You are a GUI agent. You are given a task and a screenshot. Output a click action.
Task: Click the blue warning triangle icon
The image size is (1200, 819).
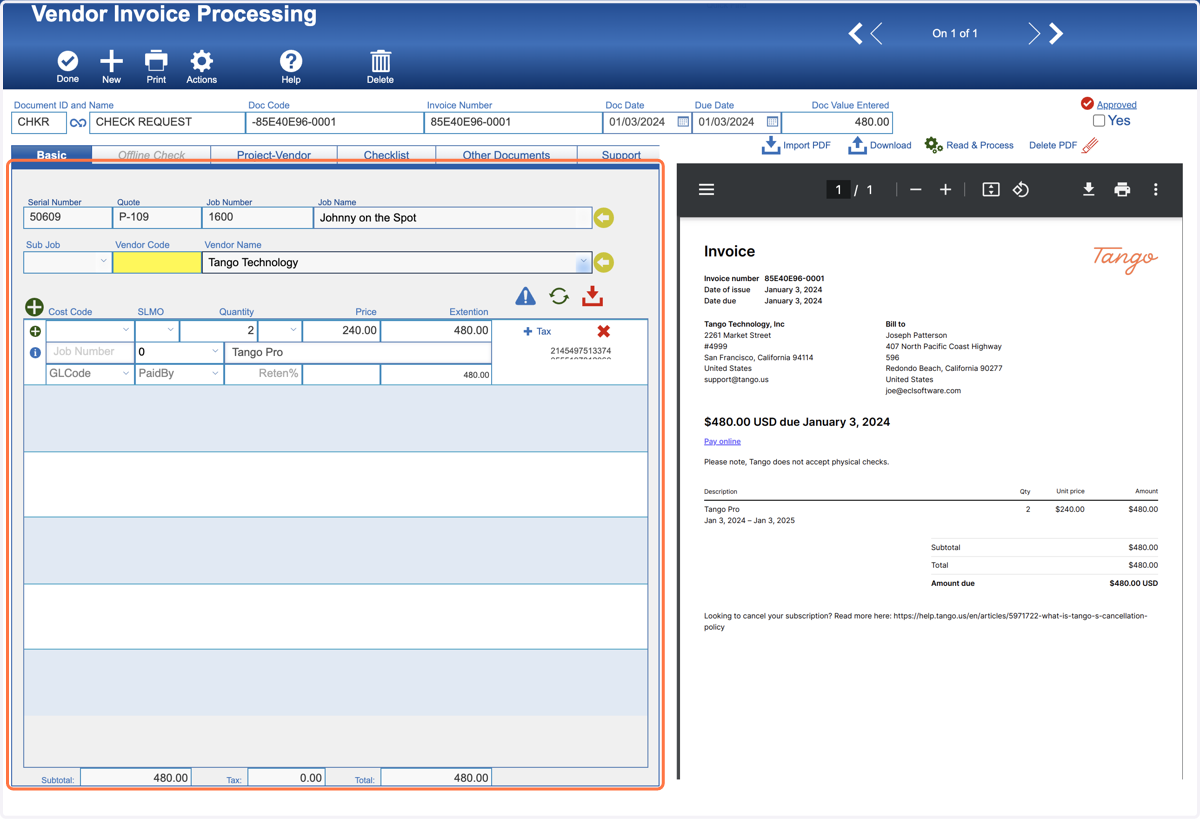(x=525, y=296)
